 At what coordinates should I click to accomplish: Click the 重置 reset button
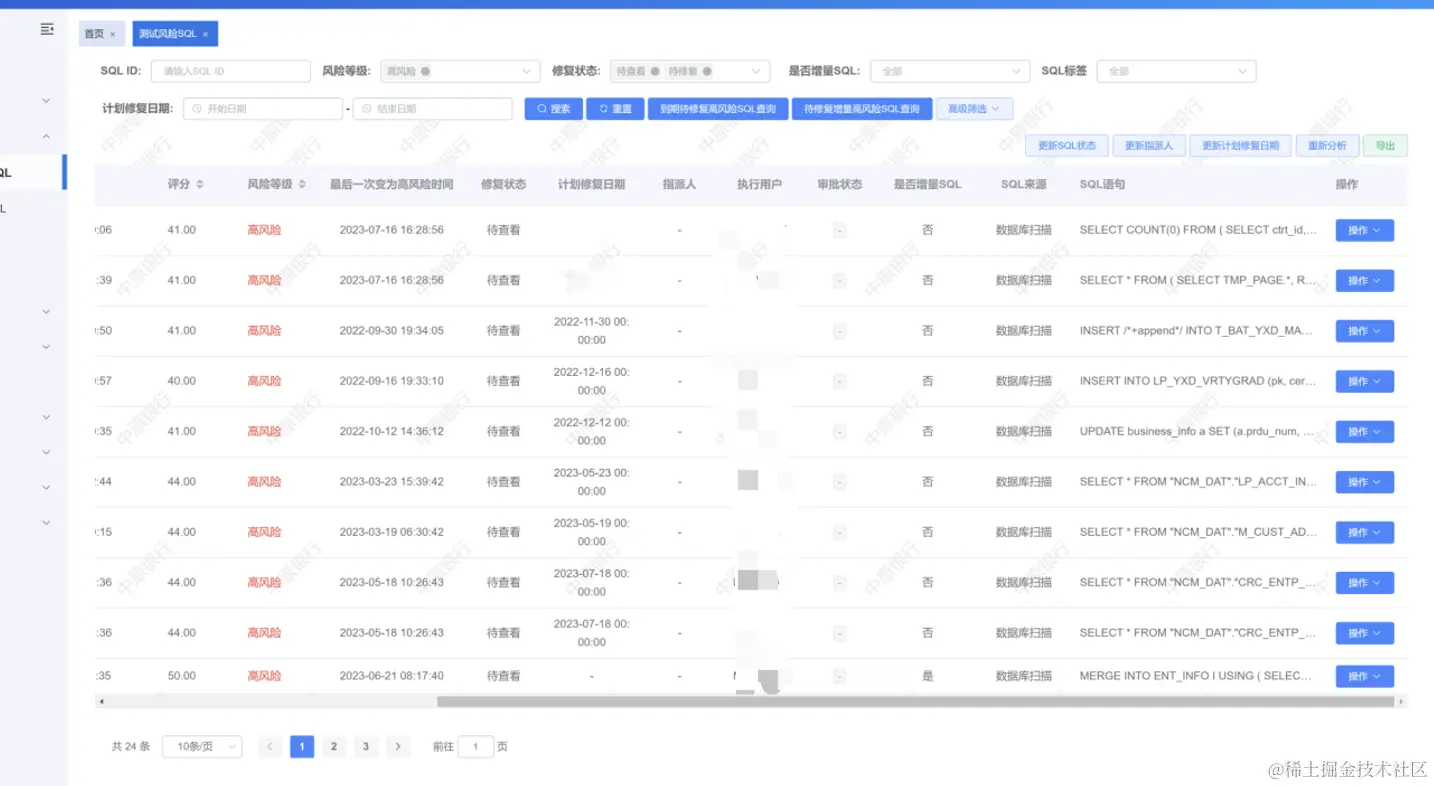[x=615, y=109]
